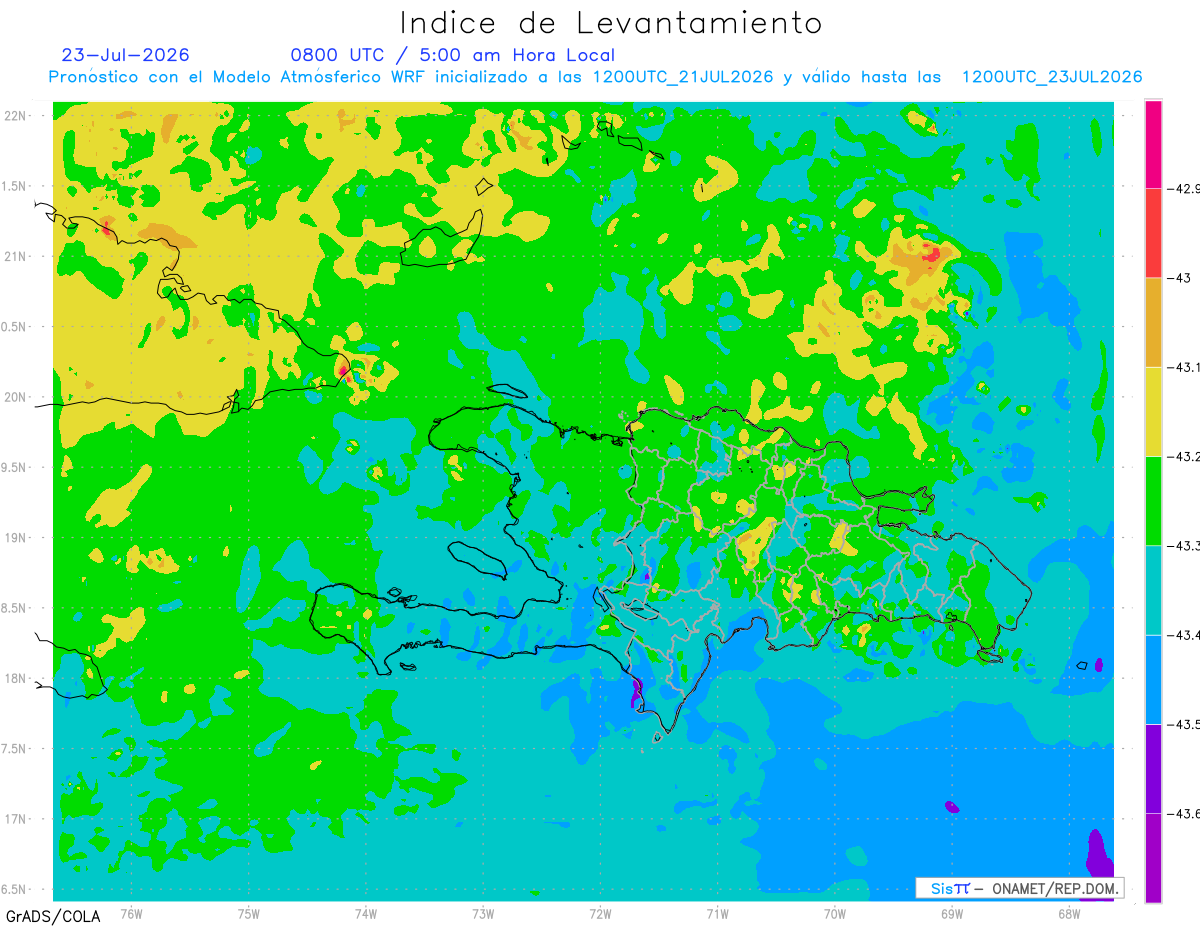The width and height of the screenshot is (1200, 927).
Task: Click the "ONAMET/REP.DOM." credit box
Action: tap(1019, 888)
